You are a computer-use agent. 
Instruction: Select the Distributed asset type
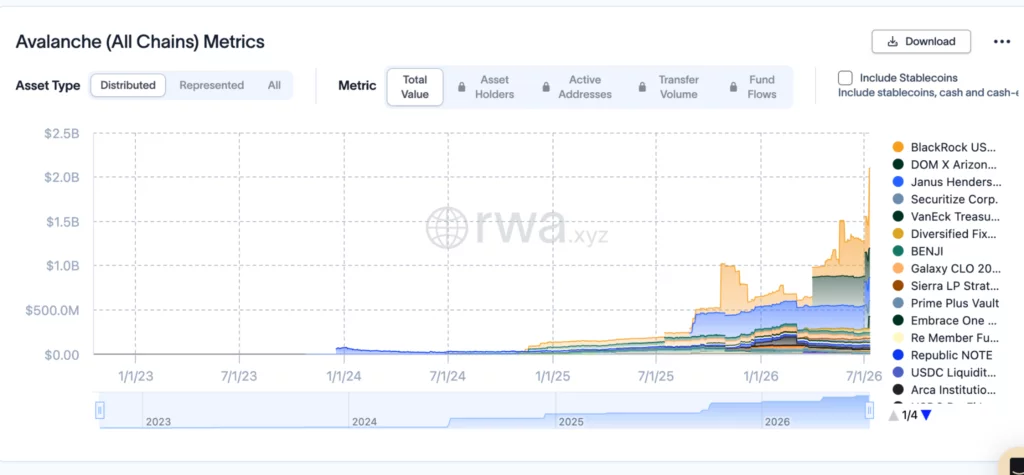click(x=128, y=86)
